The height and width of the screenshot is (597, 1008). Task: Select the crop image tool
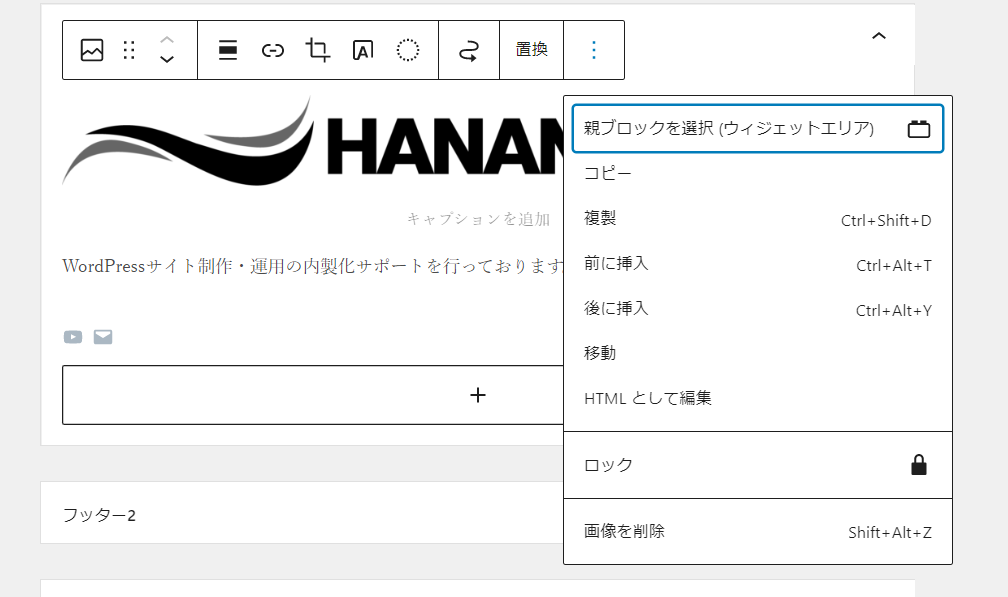click(x=318, y=50)
